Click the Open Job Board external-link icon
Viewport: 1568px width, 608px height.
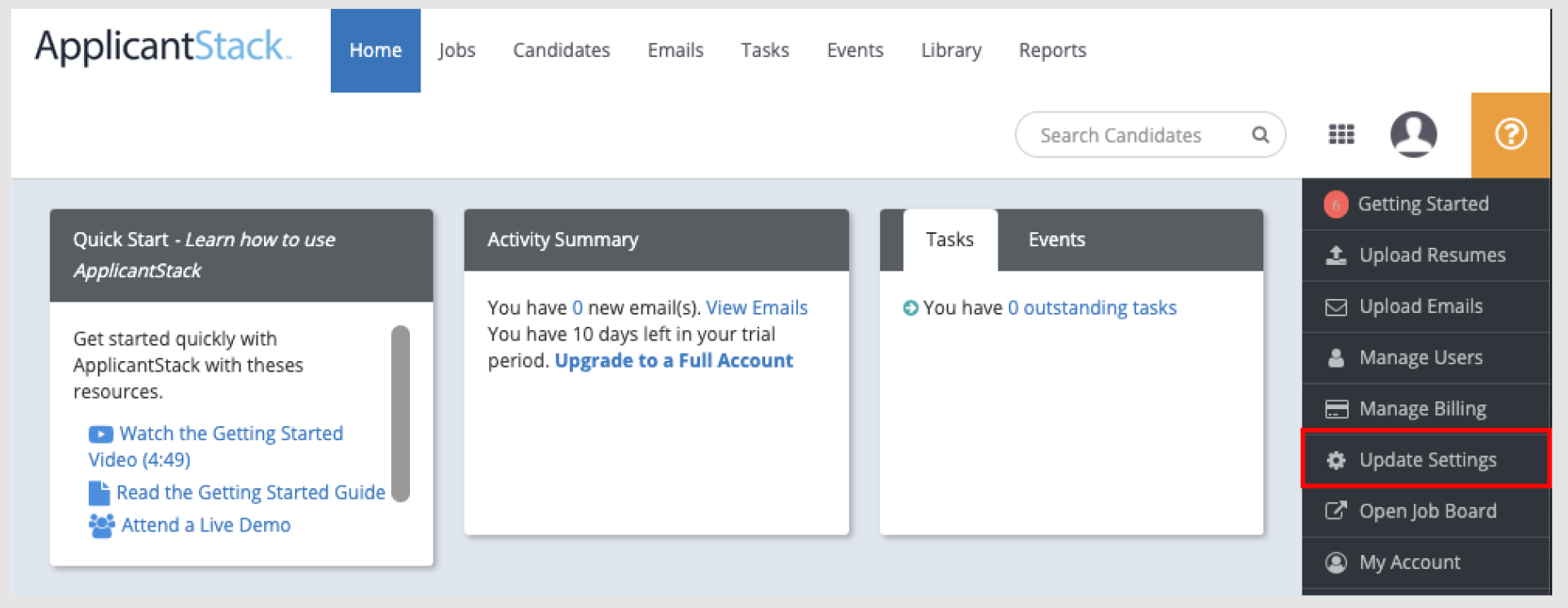coord(1336,511)
